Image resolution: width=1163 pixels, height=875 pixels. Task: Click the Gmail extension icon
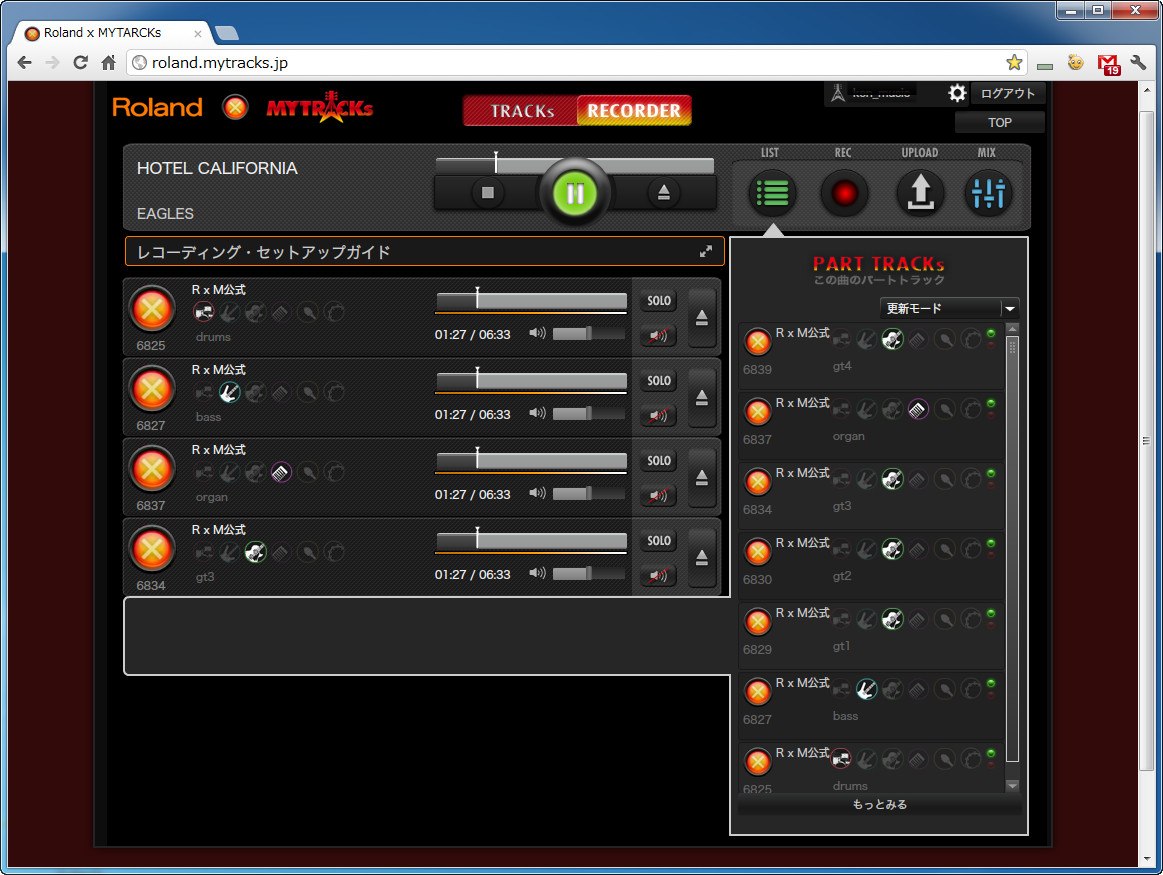pos(1108,64)
